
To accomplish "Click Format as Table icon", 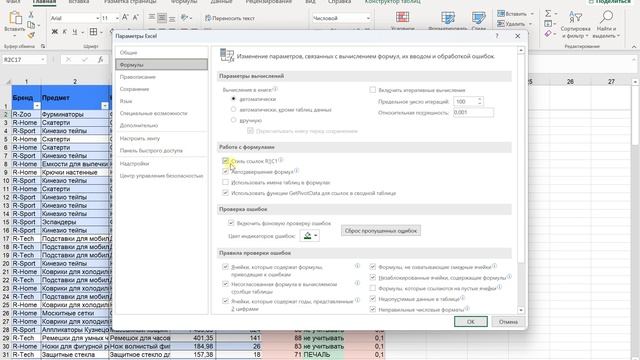I will [x=448, y=18].
